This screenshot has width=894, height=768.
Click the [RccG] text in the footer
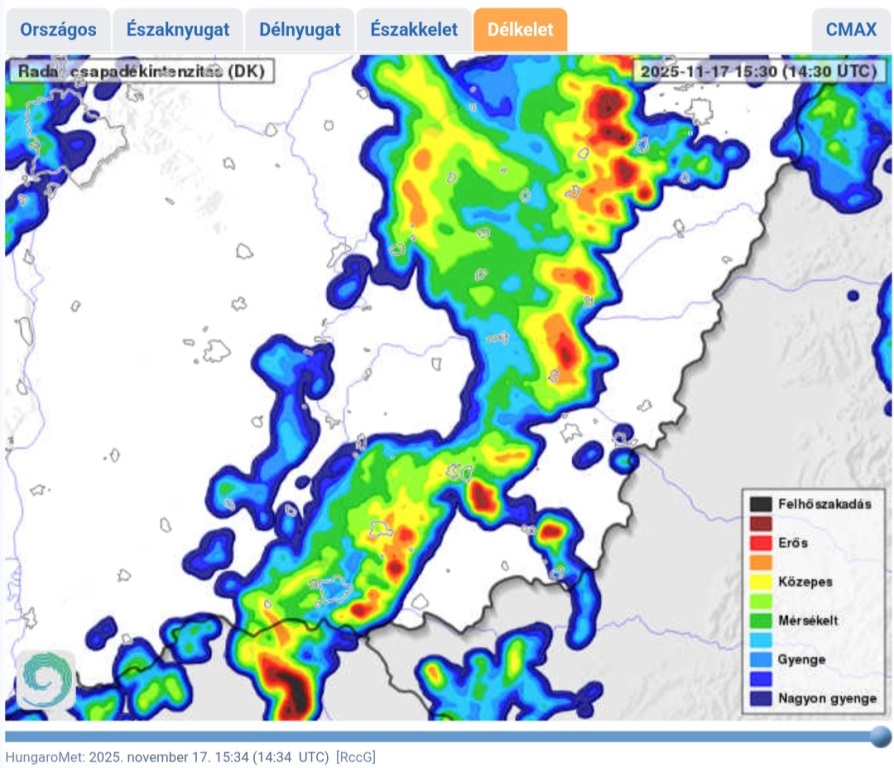pyautogui.click(x=356, y=757)
